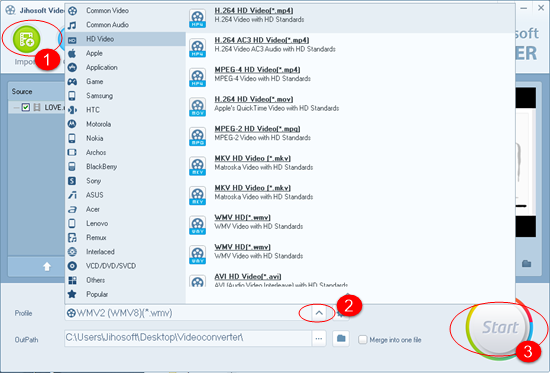550x373 pixels.
Task: Uncheck the LOVE source file checkbox
Action: click(26, 107)
